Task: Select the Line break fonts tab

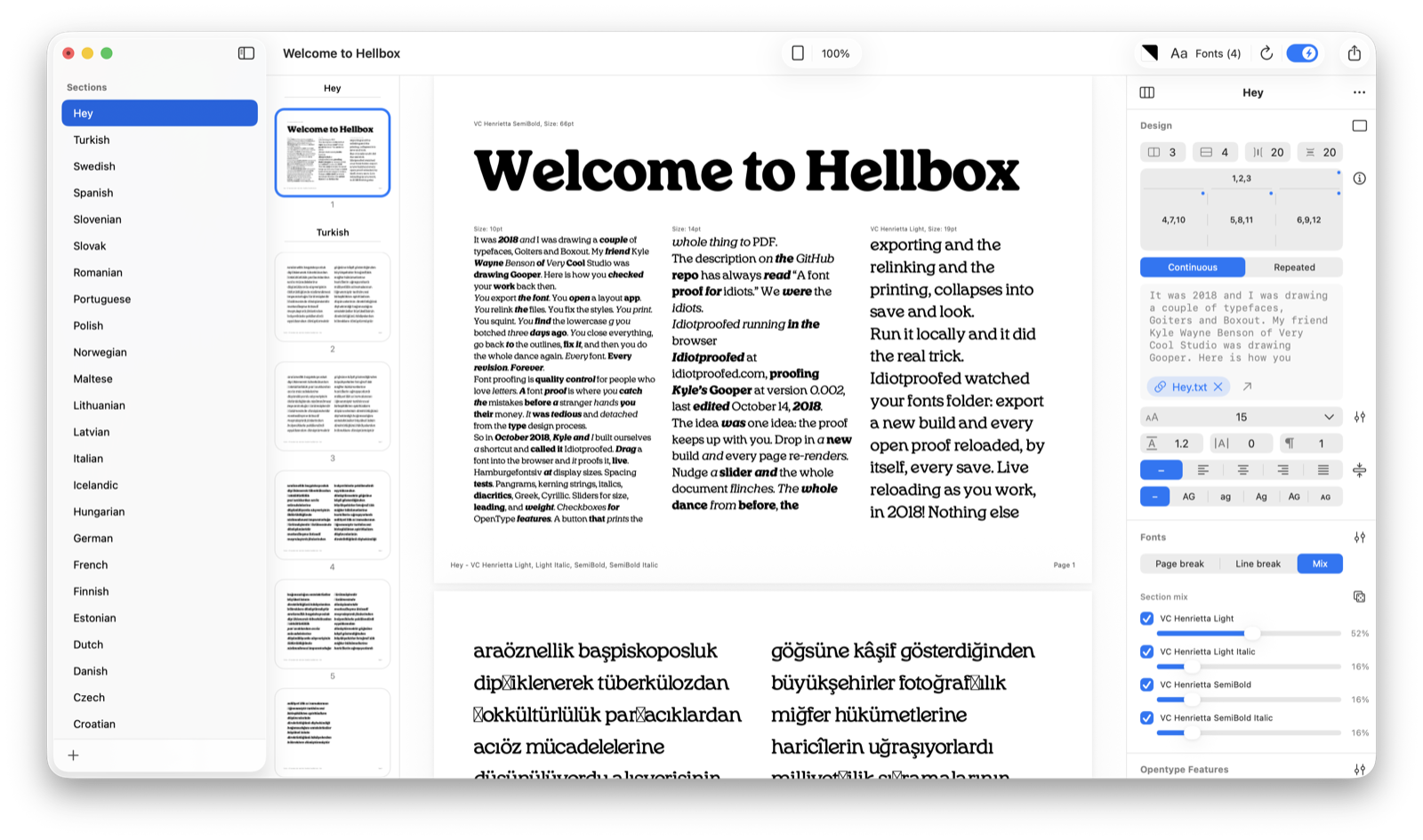Action: (1258, 564)
